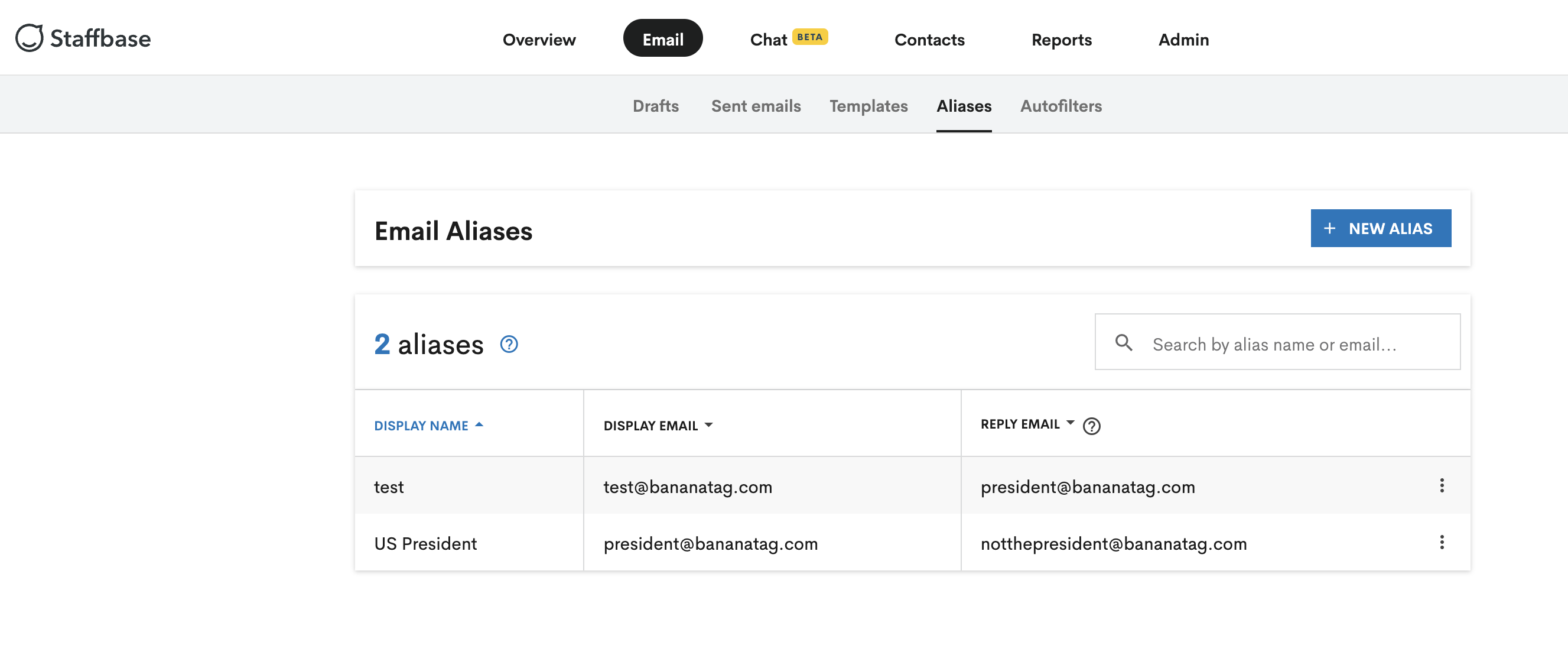Click test@bananatag.com display email

click(688, 487)
